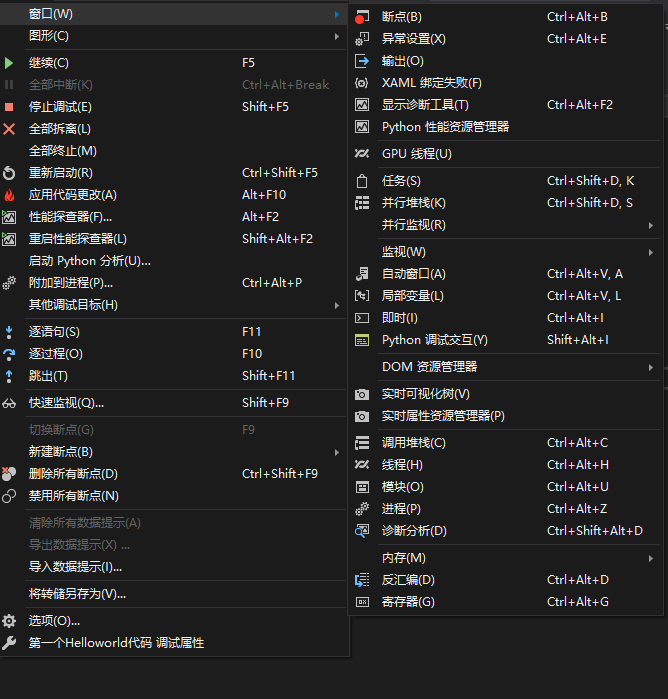Expand the 并行监视(R) submenu arrow
The width and height of the screenshot is (668, 699).
(x=651, y=226)
